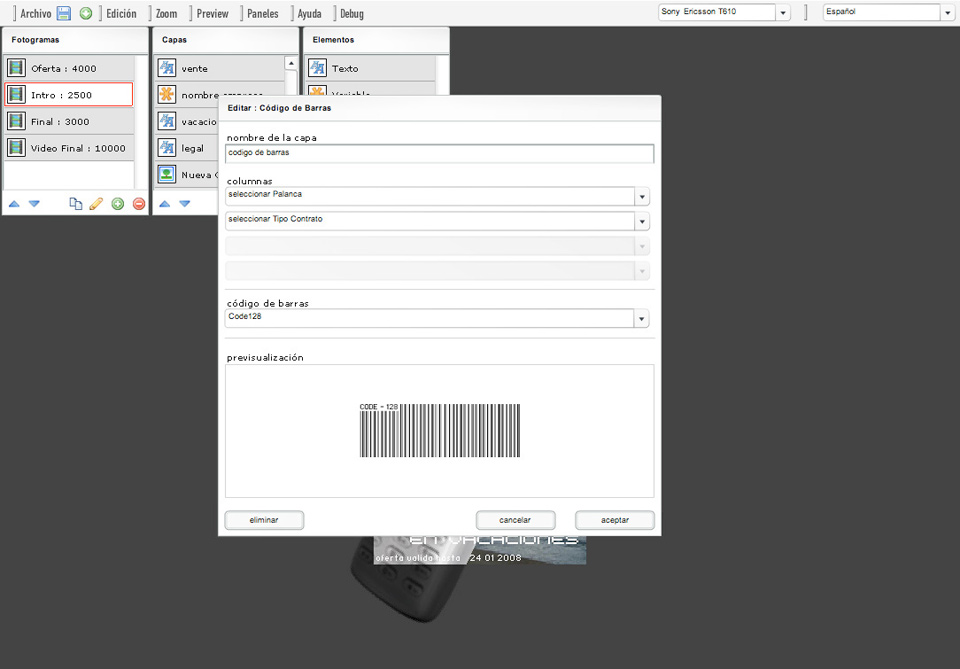
Task: Expand the seleccionar Tipo Contrato dropdown
Action: pyautogui.click(x=642, y=222)
